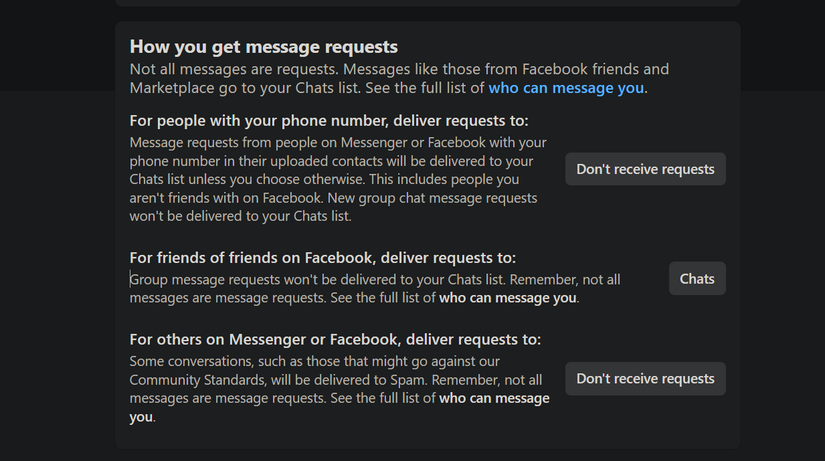Open "who can message you" in others section

(495, 398)
